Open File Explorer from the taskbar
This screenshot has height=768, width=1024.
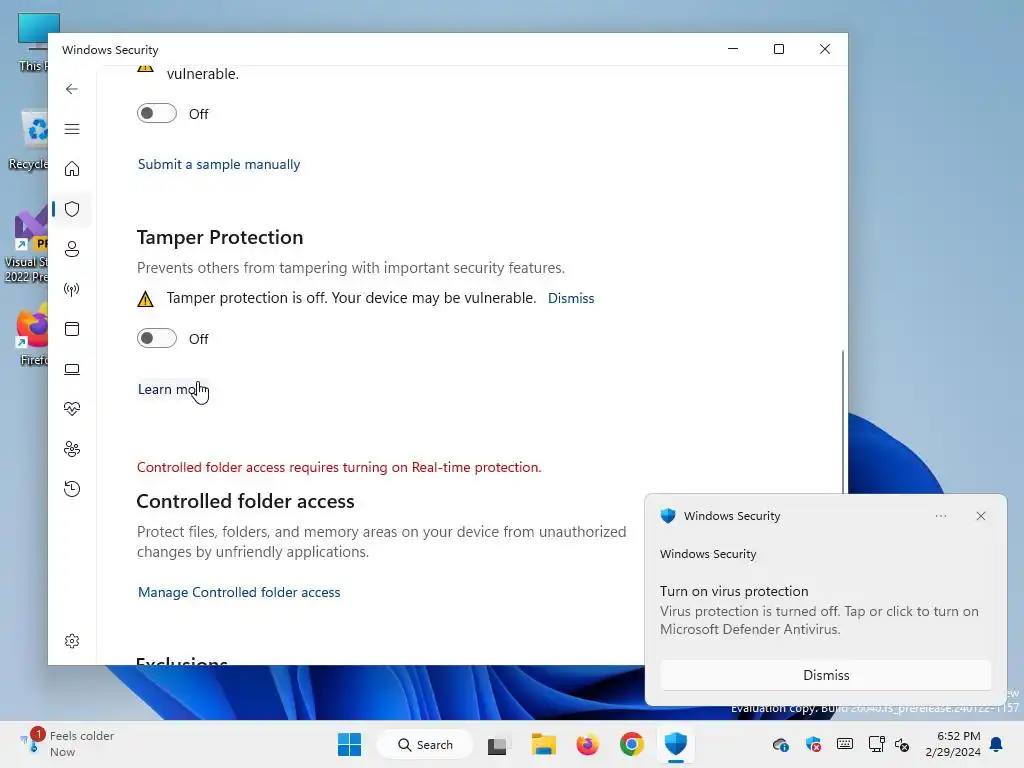click(x=543, y=744)
